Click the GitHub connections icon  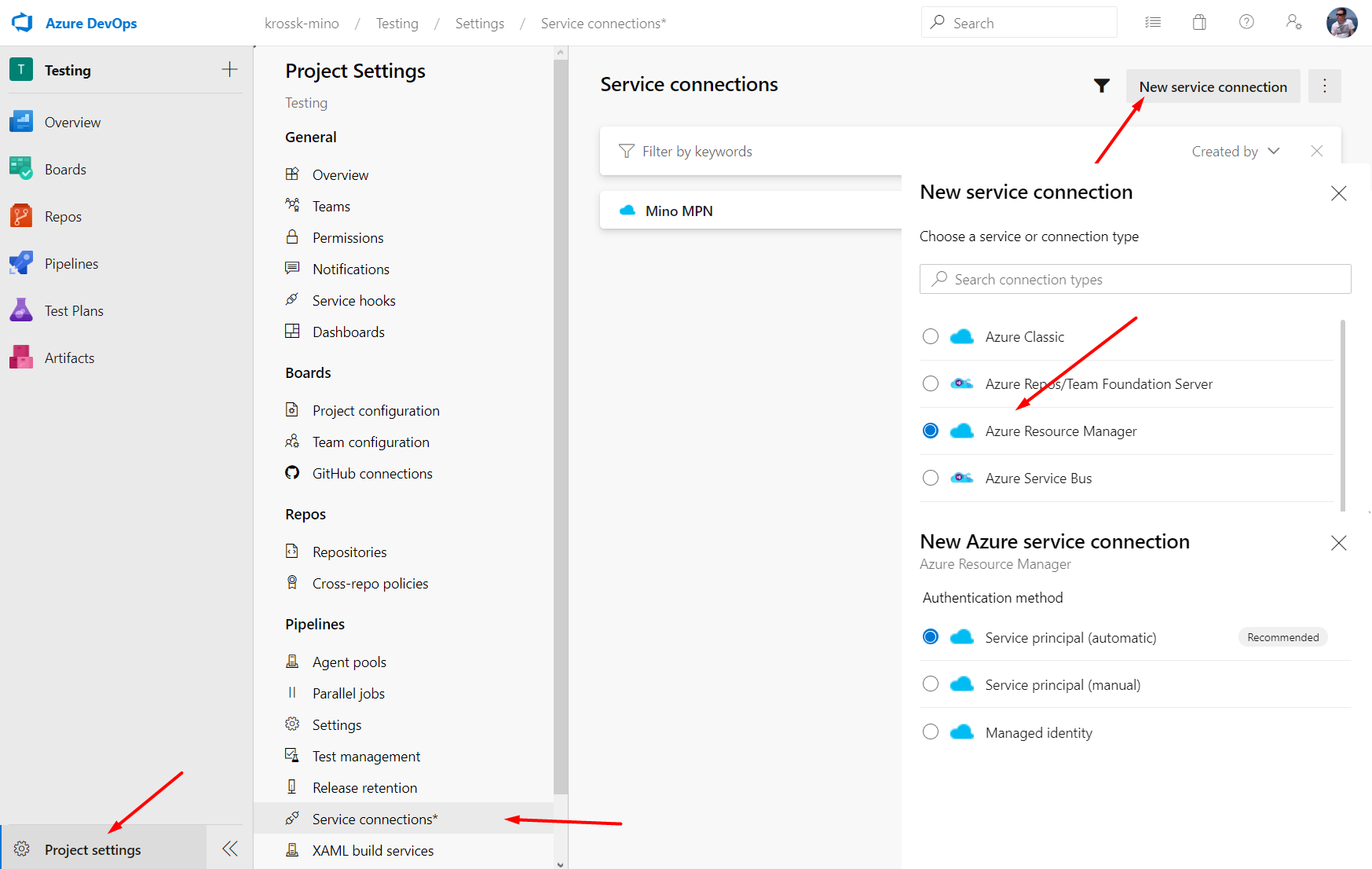click(x=292, y=472)
